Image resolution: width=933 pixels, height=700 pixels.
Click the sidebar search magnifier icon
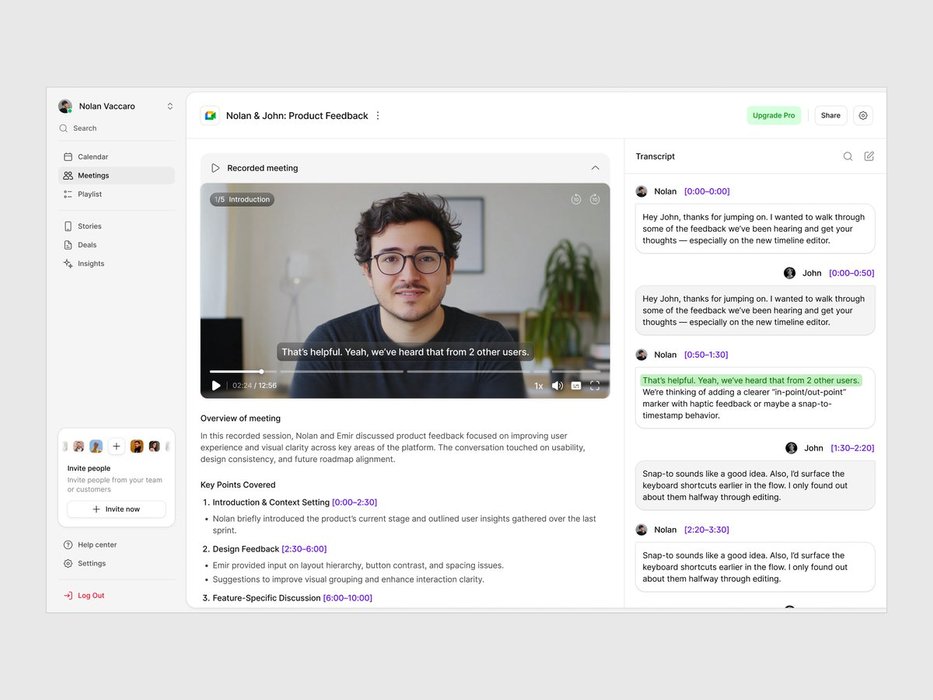pos(64,128)
